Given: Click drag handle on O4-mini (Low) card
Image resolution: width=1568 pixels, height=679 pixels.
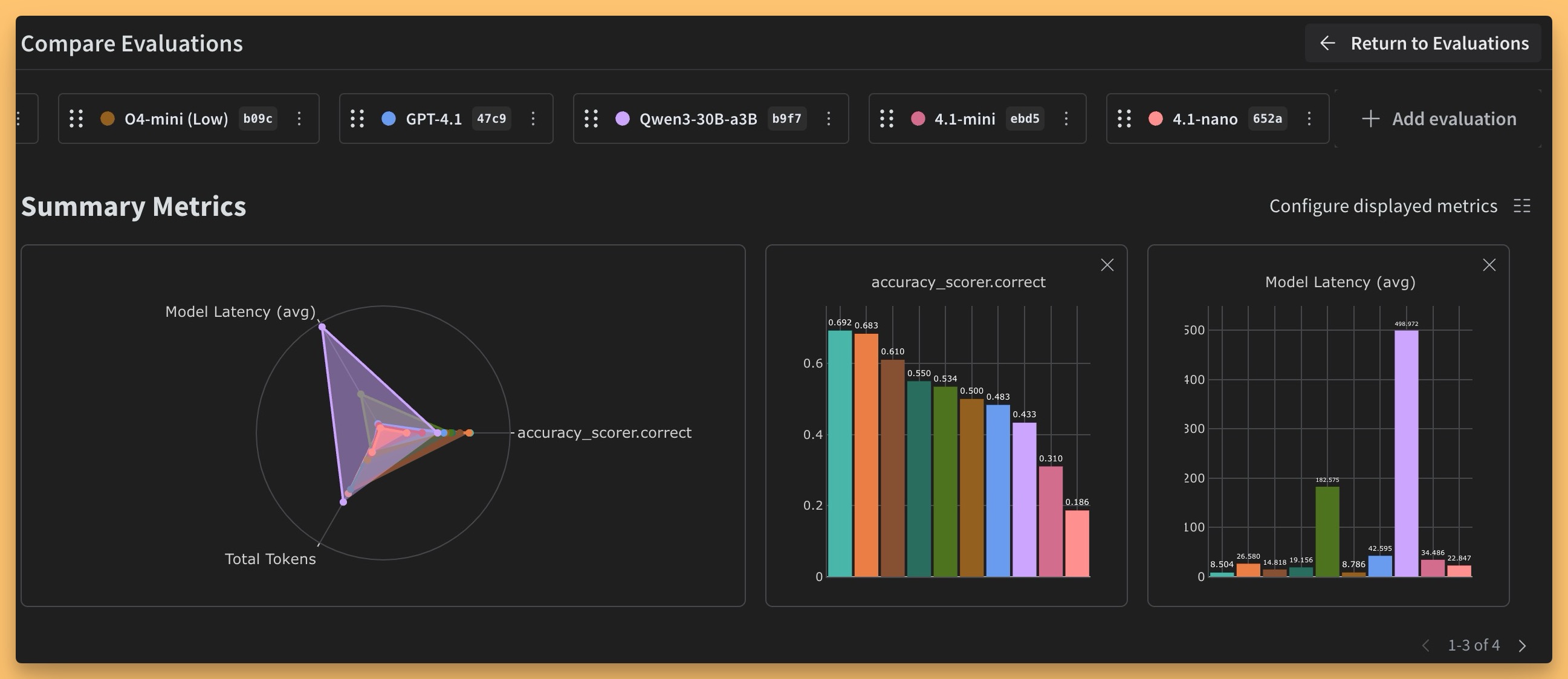Looking at the screenshot, I should click(76, 119).
